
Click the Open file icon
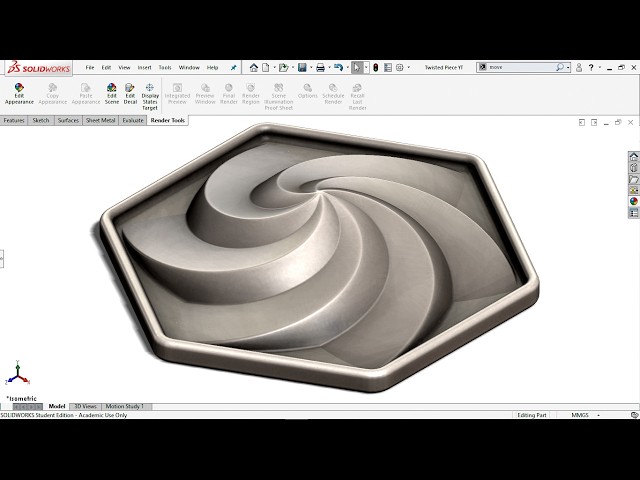point(284,67)
